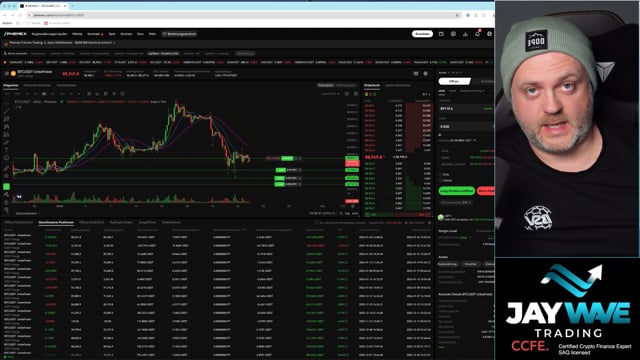Click Long Position eröffnen button
The image size is (640, 360).
pos(457,191)
